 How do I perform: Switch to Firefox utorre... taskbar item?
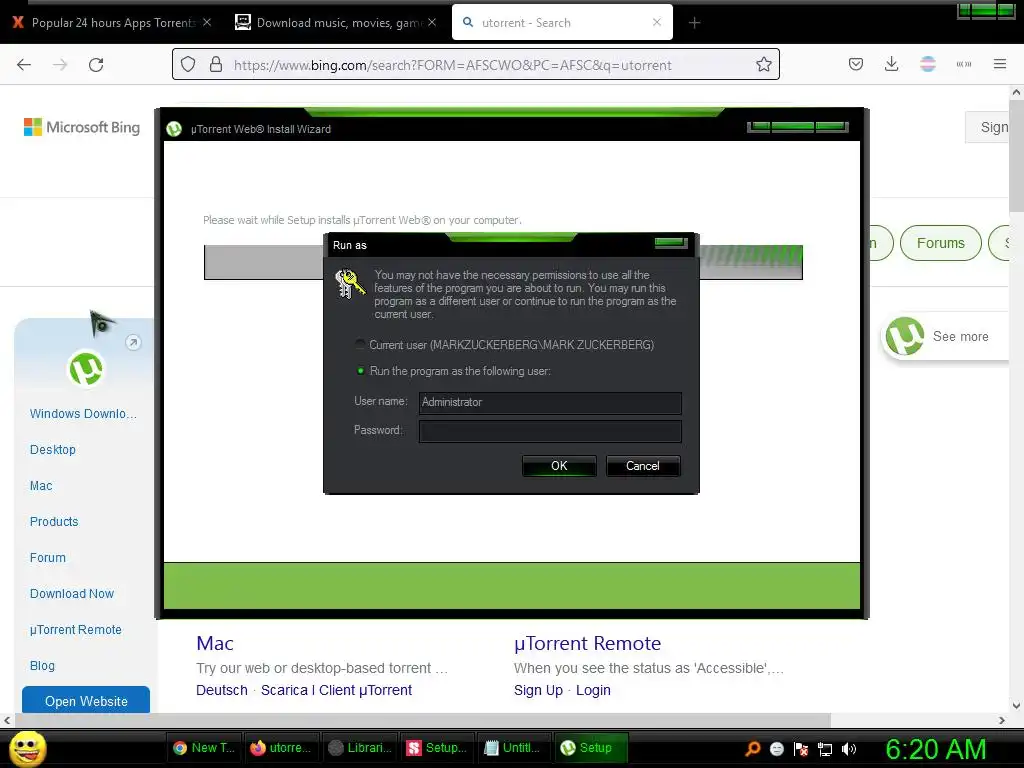click(283, 748)
